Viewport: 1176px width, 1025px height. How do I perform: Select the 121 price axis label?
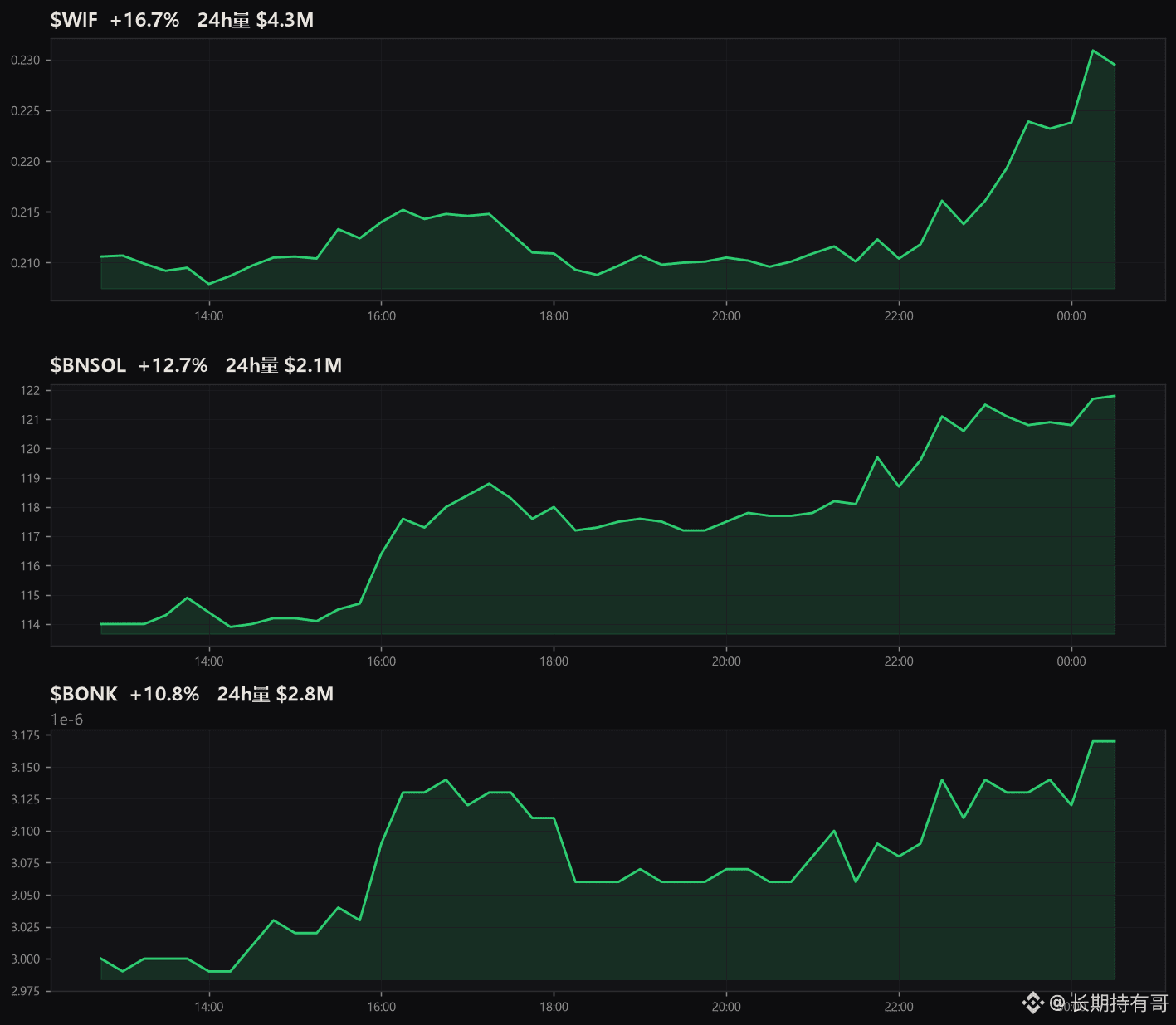[x=30, y=420]
